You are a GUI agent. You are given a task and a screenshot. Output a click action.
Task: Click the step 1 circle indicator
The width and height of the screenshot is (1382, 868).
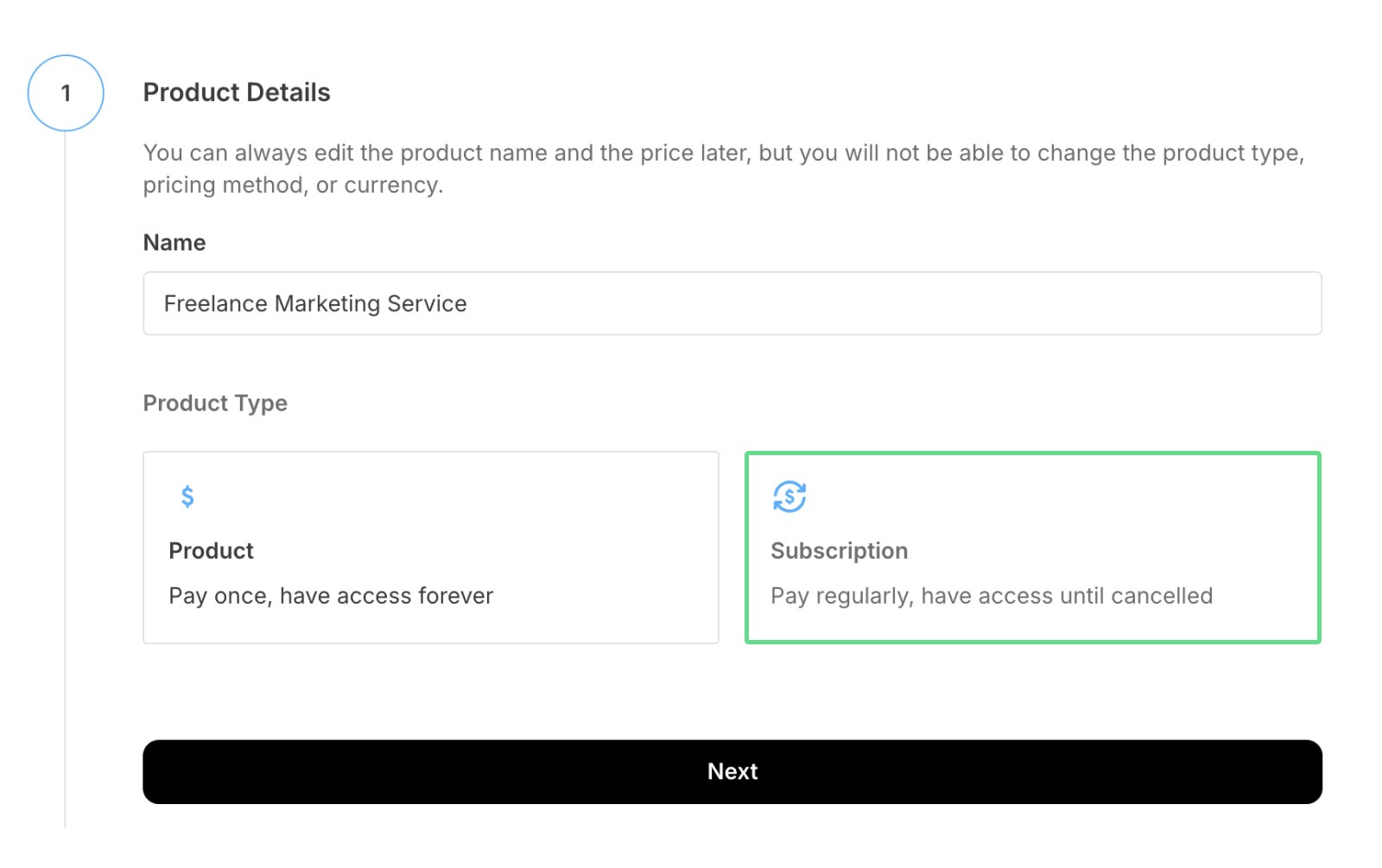coord(66,93)
